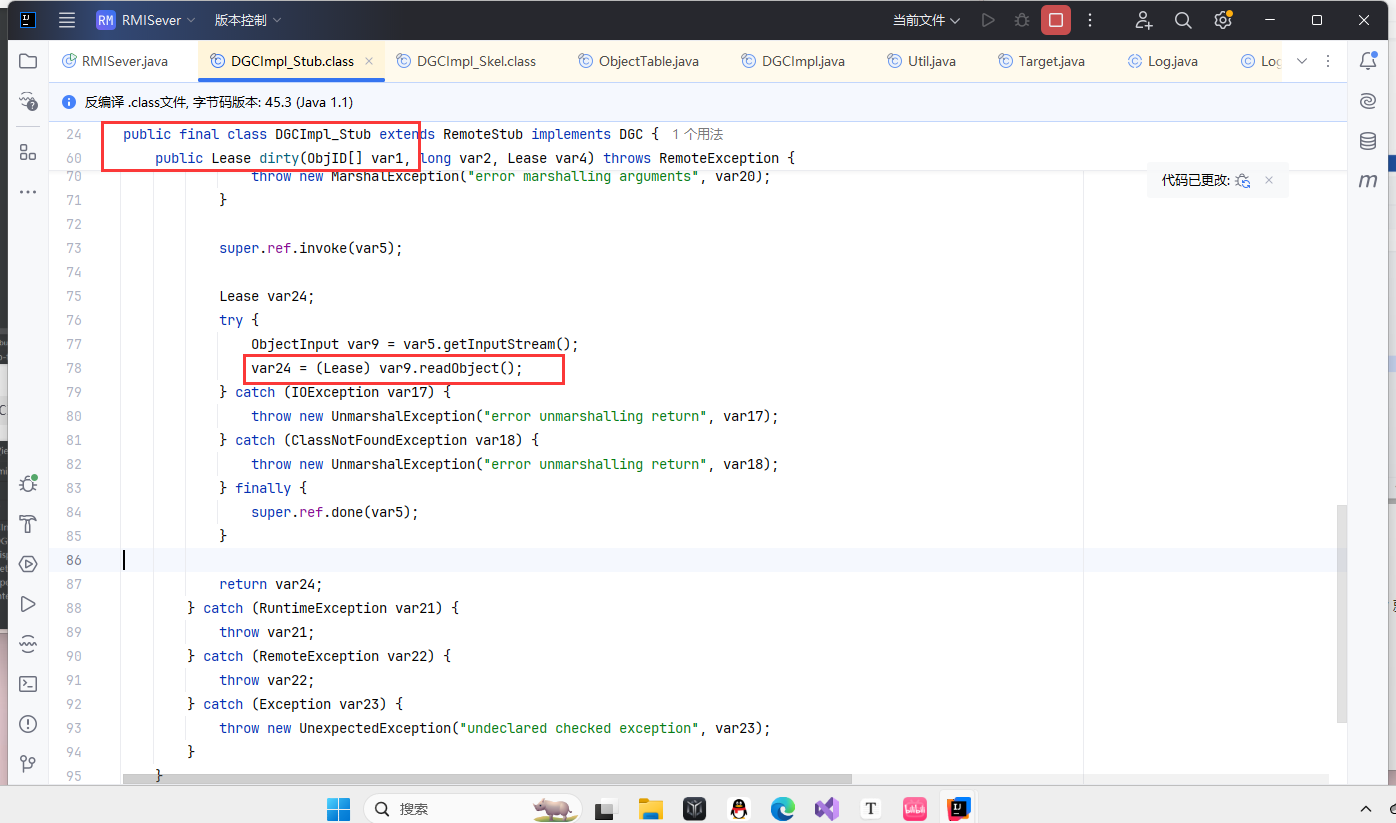The image size is (1396, 823).
Task: Stop the running program with red button
Action: (1055, 20)
